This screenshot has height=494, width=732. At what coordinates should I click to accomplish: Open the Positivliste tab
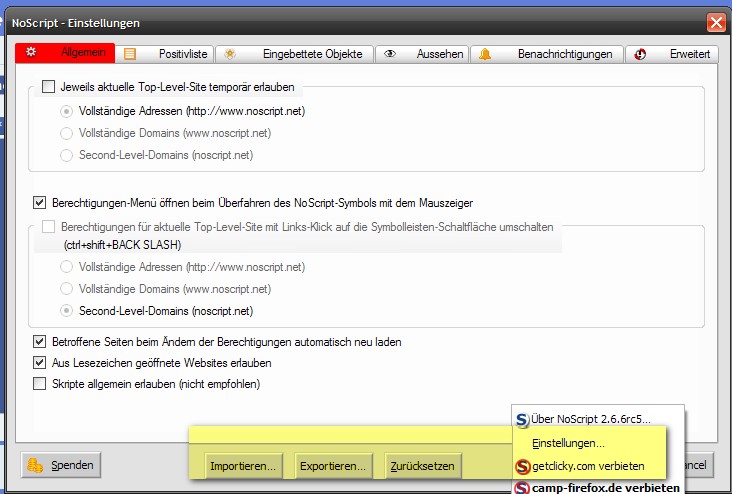165,54
